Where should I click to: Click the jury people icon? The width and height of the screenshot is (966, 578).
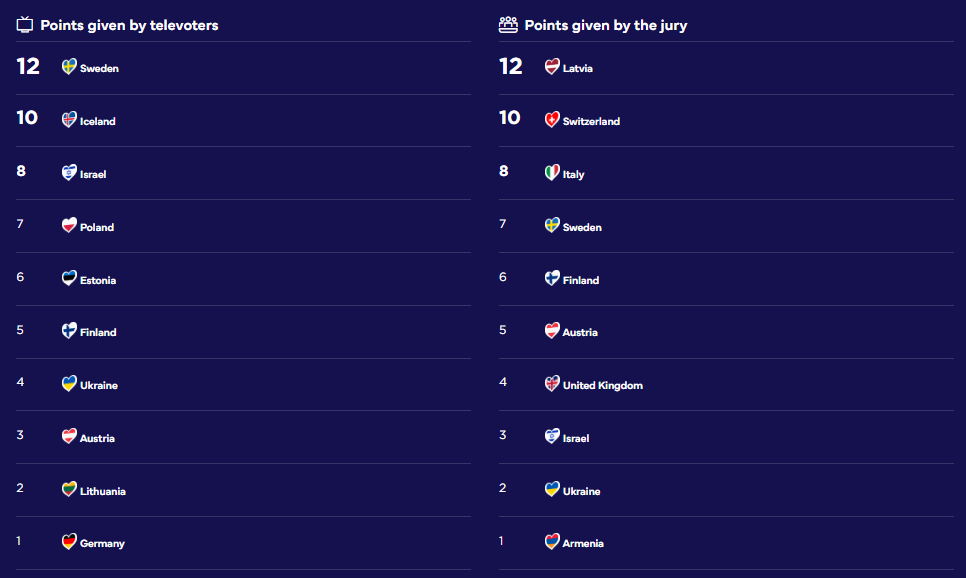[x=508, y=25]
